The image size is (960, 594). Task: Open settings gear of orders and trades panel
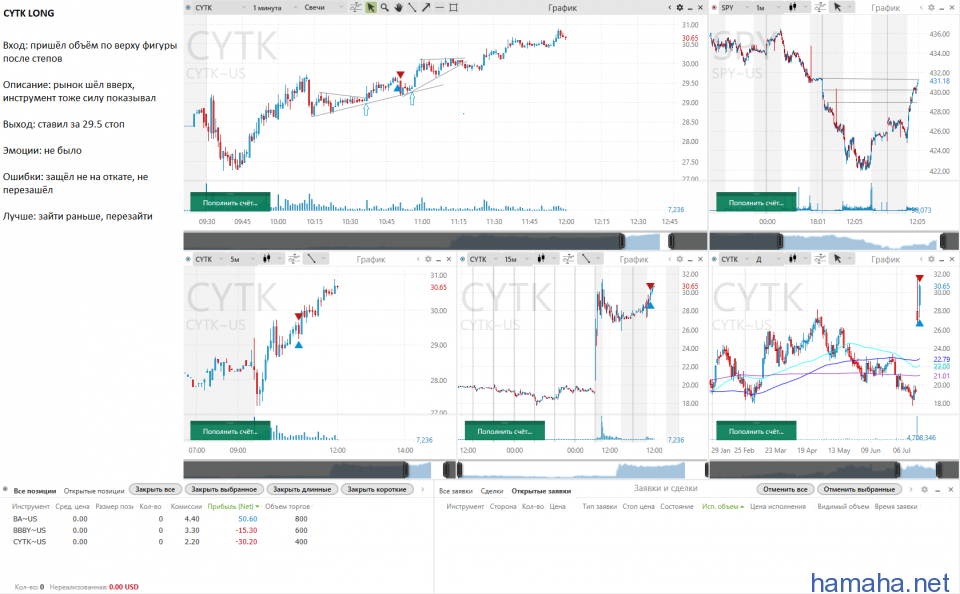point(924,489)
